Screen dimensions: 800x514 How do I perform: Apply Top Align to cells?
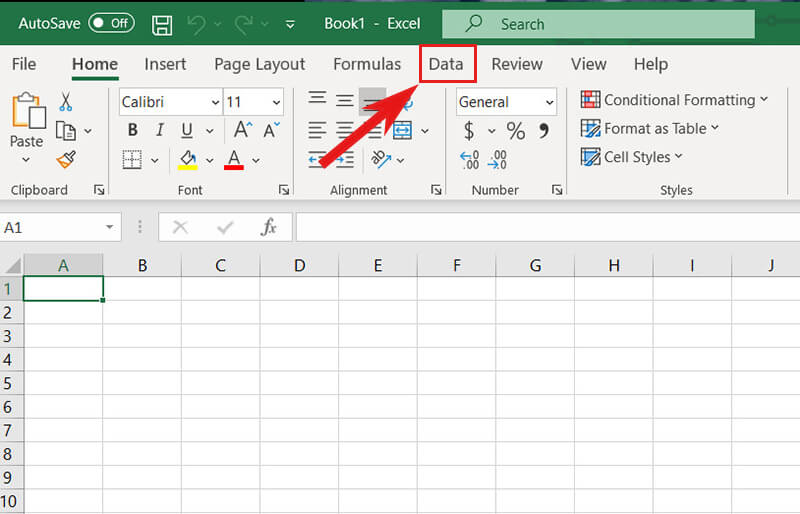(x=317, y=97)
